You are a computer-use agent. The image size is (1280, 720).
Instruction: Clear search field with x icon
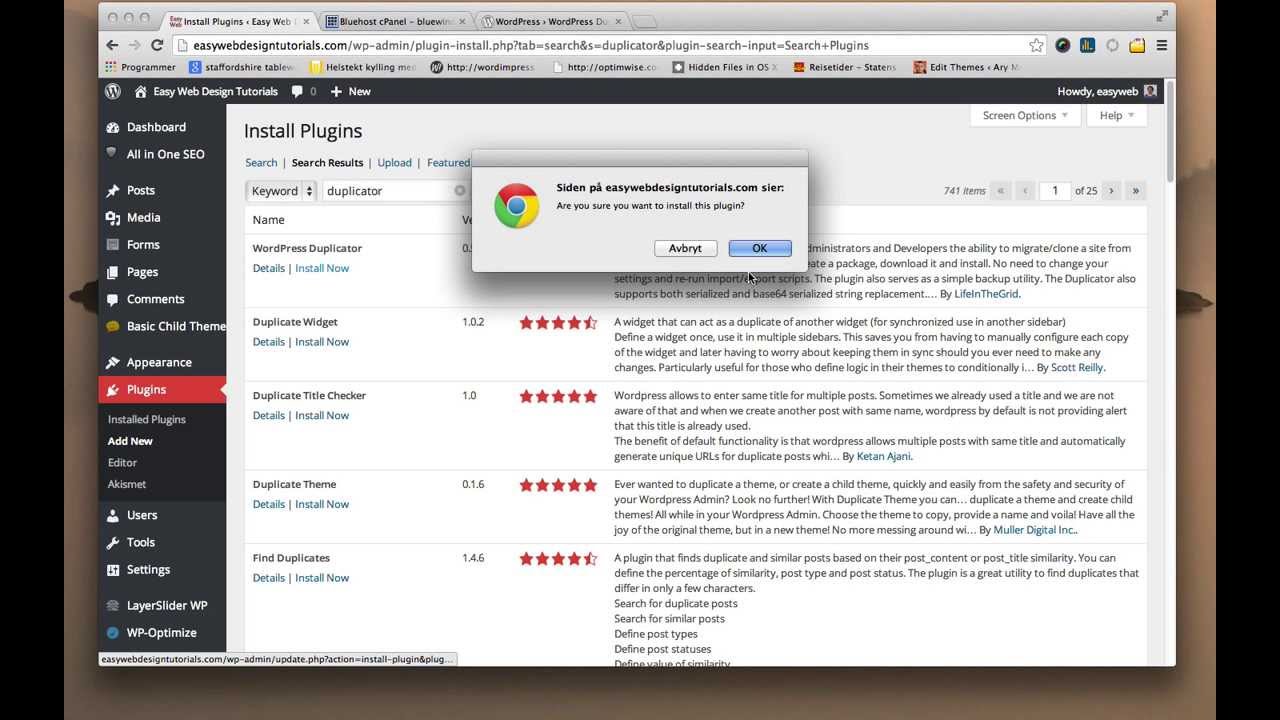click(x=460, y=190)
